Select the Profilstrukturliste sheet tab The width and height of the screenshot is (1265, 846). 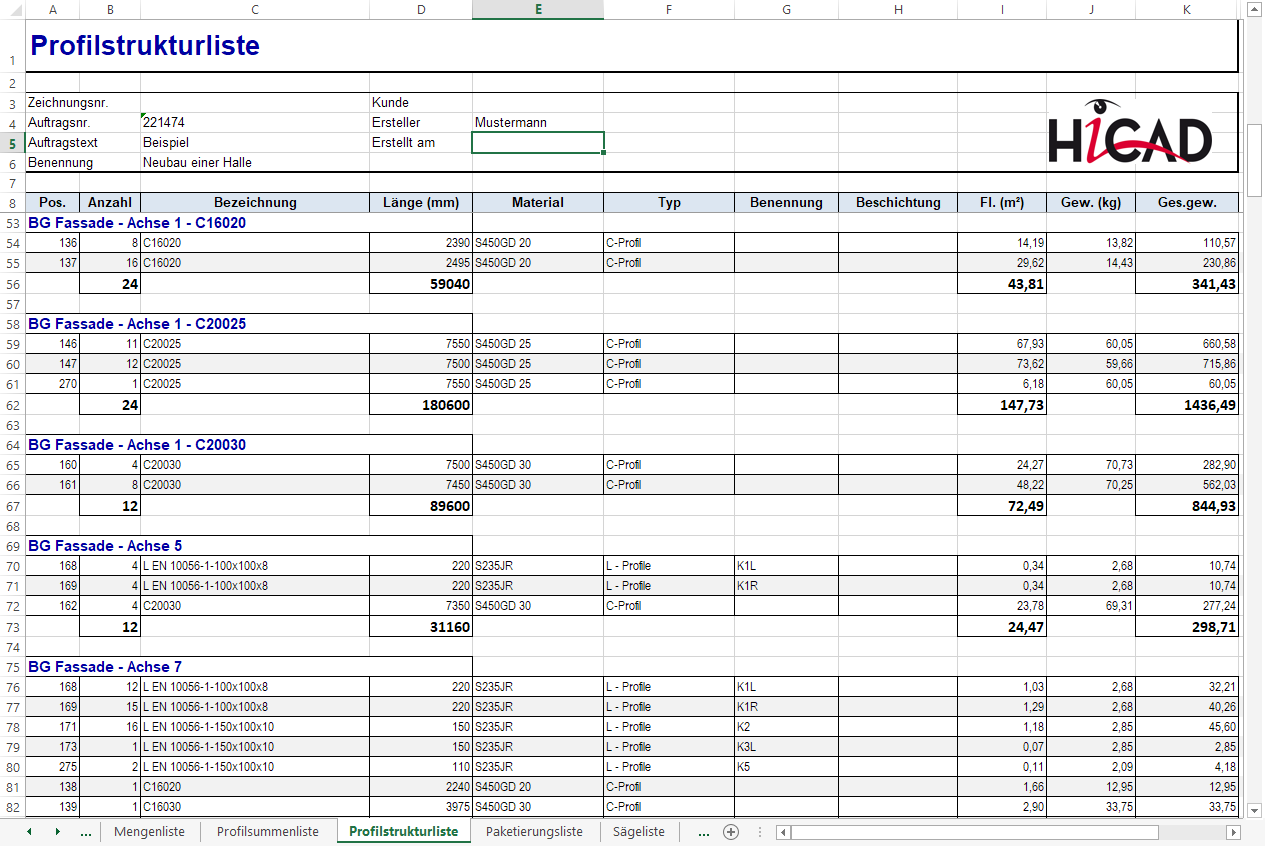coord(404,832)
